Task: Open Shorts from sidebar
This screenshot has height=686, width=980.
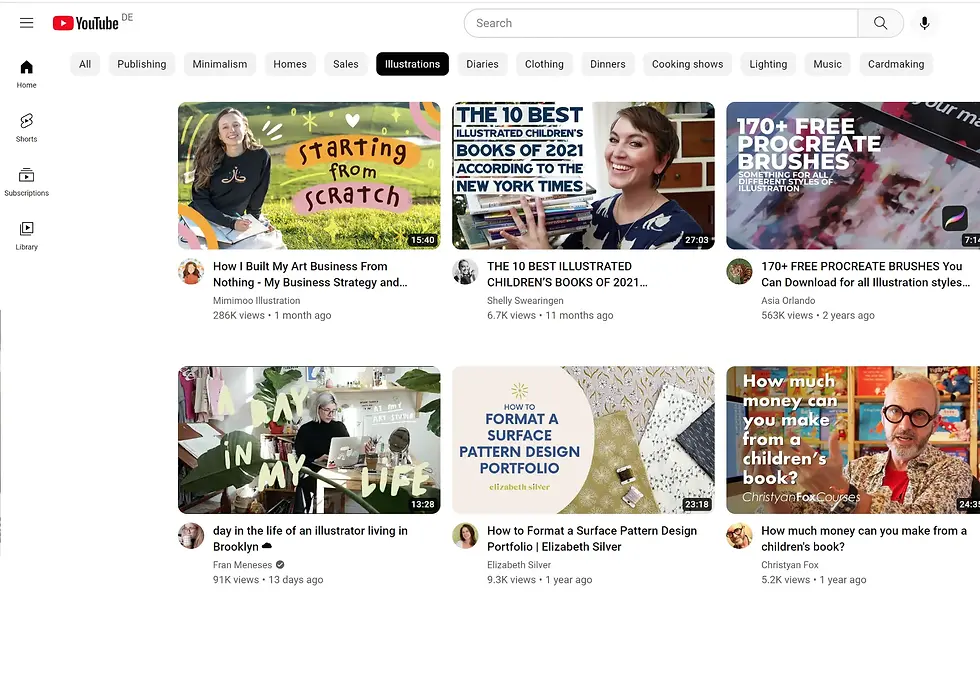Action: point(26,128)
